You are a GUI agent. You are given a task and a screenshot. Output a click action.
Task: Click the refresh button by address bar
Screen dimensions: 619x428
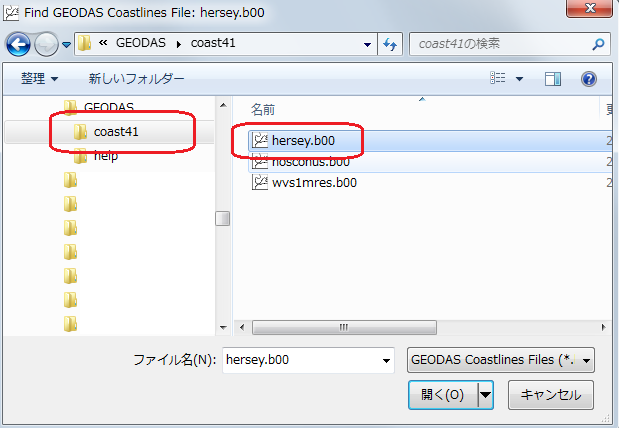pyautogui.click(x=390, y=44)
